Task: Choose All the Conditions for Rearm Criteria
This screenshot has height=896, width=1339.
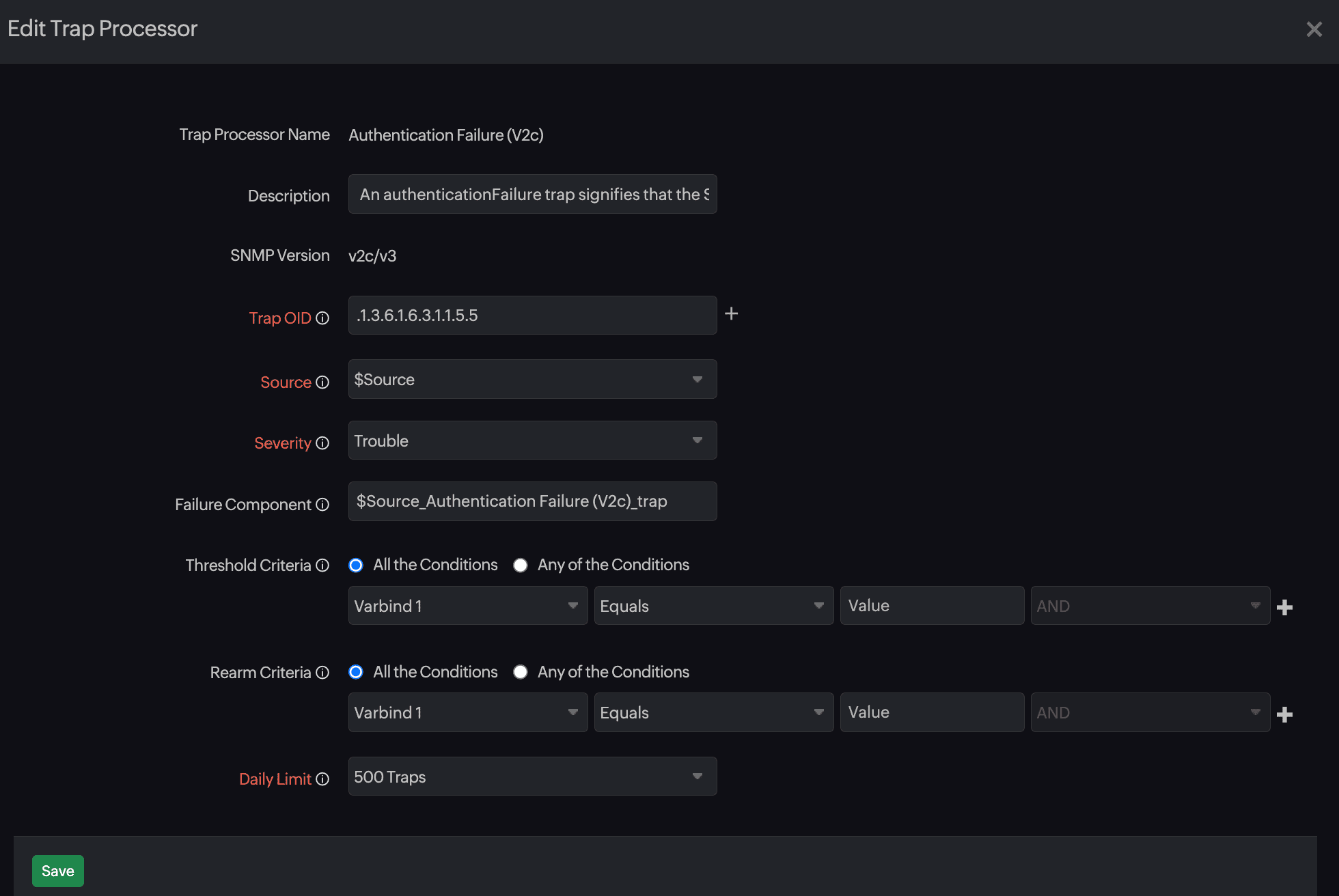Action: (x=356, y=672)
